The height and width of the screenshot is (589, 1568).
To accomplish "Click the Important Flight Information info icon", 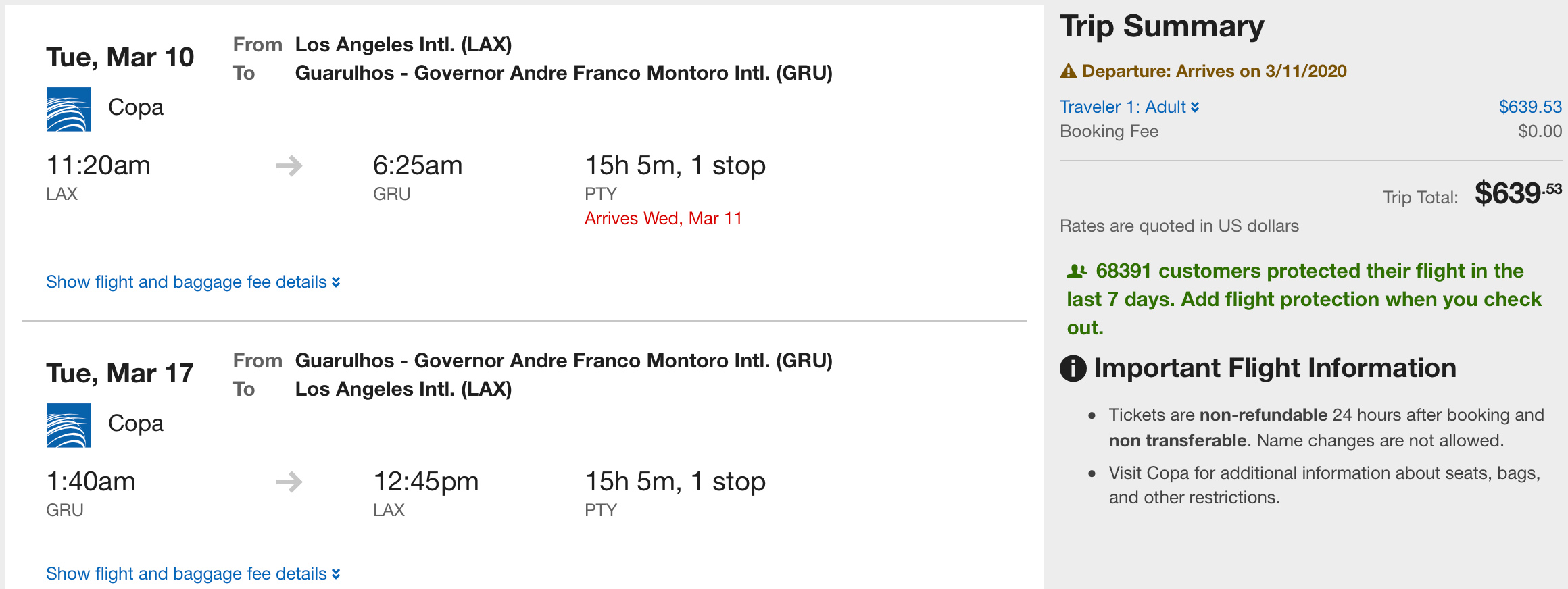I will click(1073, 369).
